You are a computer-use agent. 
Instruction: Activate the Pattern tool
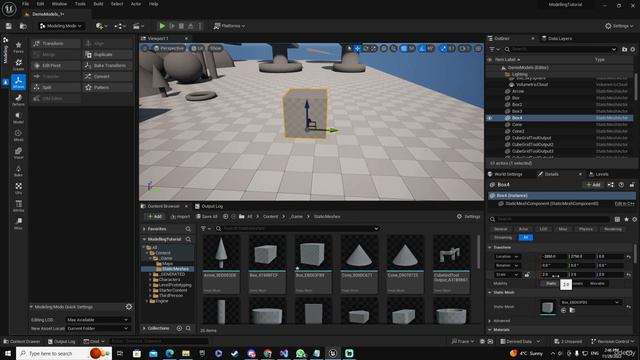(108, 87)
